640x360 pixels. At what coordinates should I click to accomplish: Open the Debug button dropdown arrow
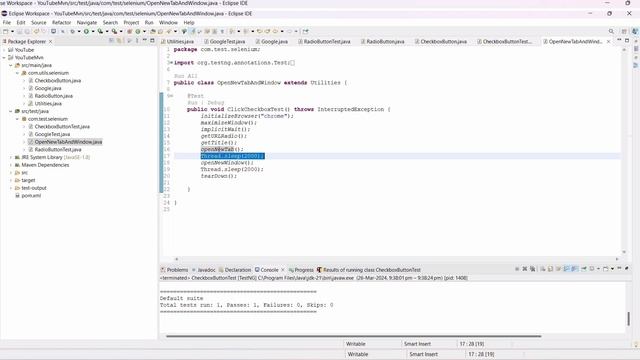point(79,31)
